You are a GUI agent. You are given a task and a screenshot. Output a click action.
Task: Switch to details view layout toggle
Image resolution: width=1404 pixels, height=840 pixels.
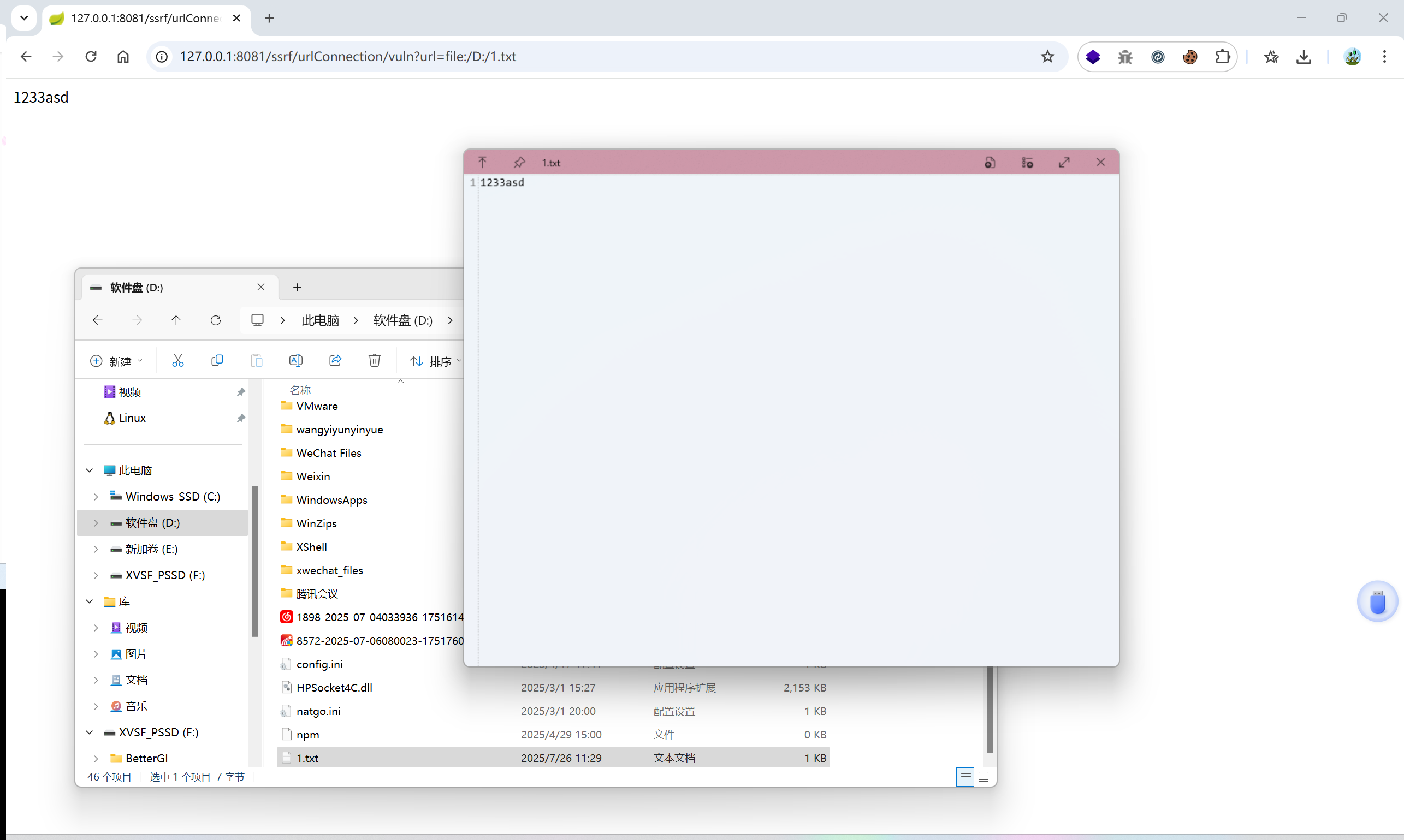(x=965, y=777)
